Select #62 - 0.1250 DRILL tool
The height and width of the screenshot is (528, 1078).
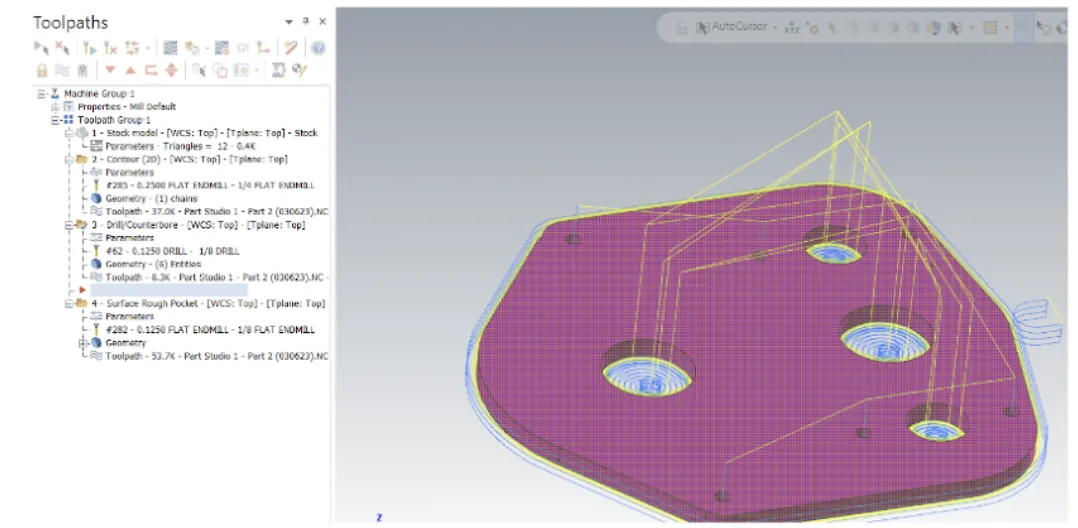tap(173, 251)
